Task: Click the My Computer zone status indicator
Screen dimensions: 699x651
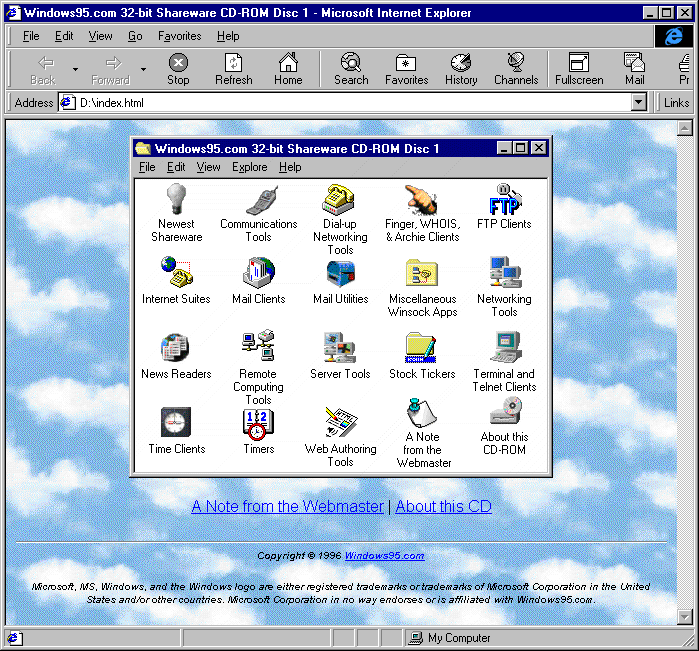Action: click(x=450, y=638)
